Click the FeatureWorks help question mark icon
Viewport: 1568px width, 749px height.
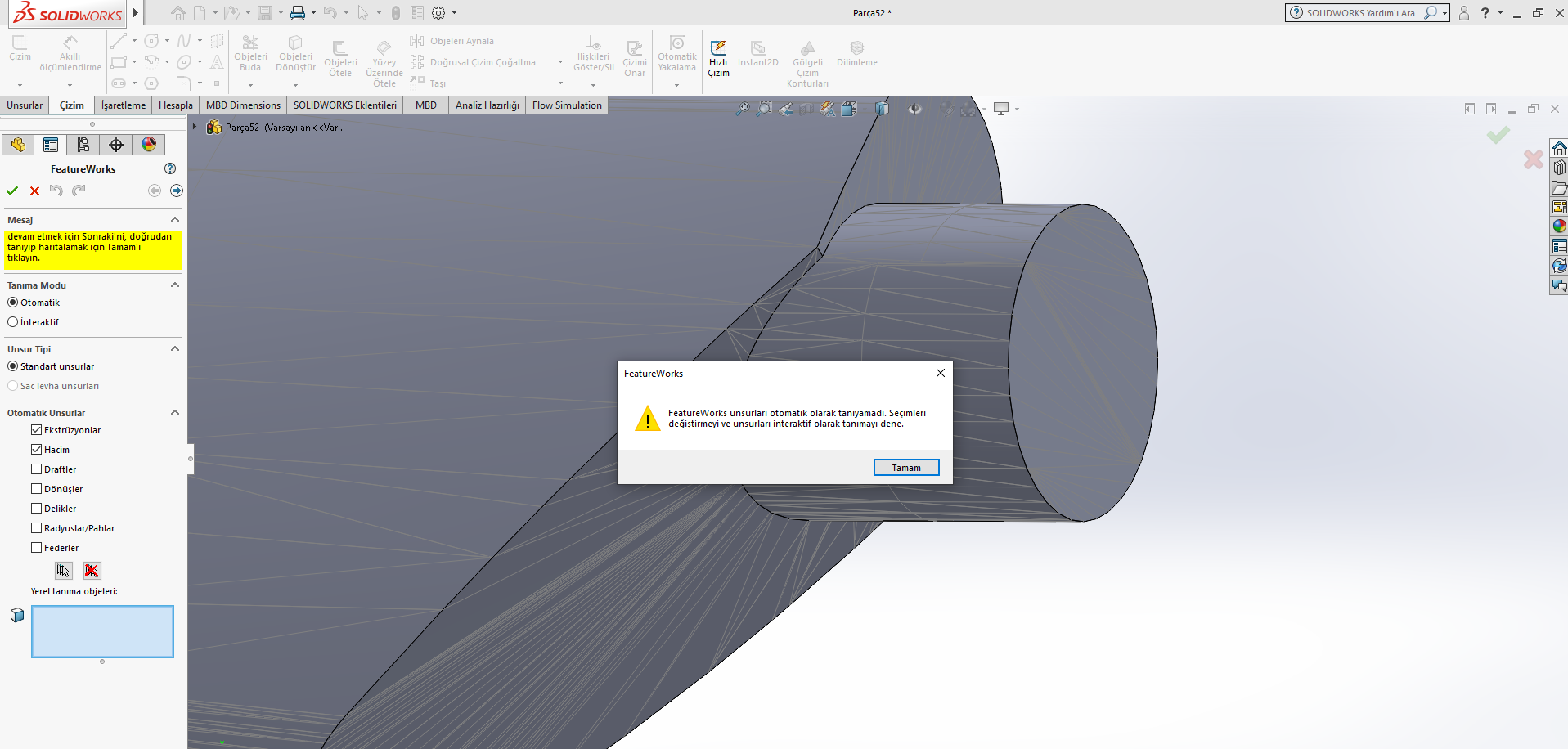(x=170, y=168)
